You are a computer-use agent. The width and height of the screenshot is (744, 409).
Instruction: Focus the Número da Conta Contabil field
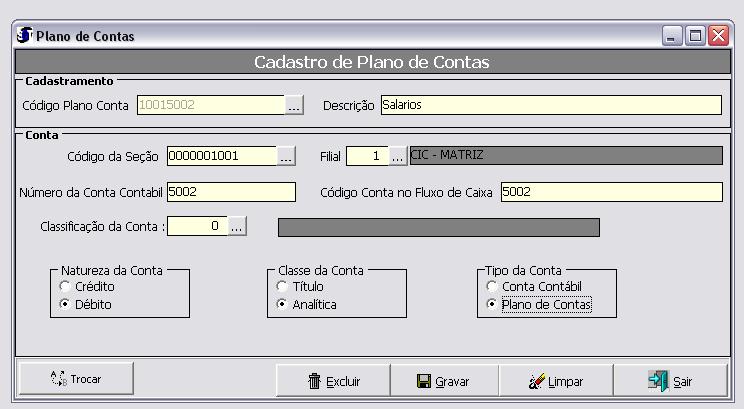pyautogui.click(x=231, y=192)
